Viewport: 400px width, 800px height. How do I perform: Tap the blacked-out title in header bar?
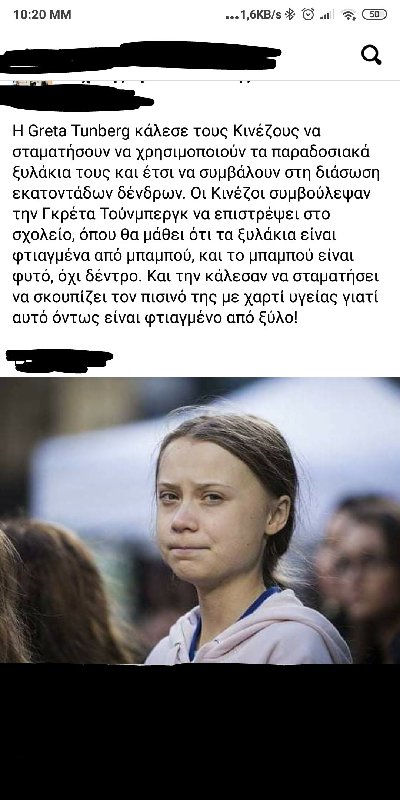click(140, 56)
